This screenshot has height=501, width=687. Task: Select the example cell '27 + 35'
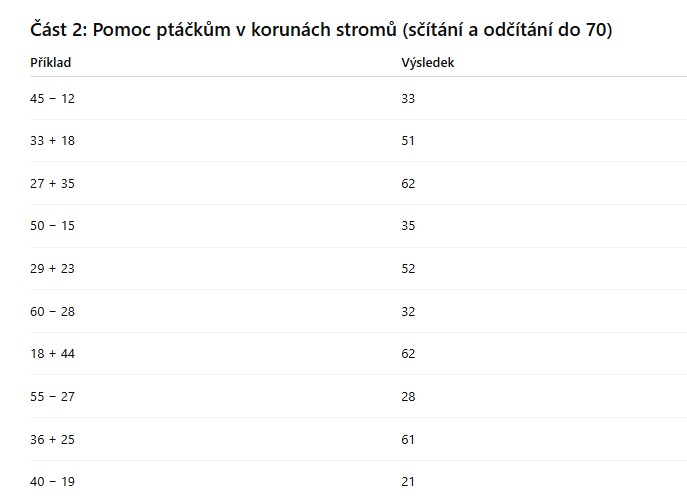pos(53,184)
